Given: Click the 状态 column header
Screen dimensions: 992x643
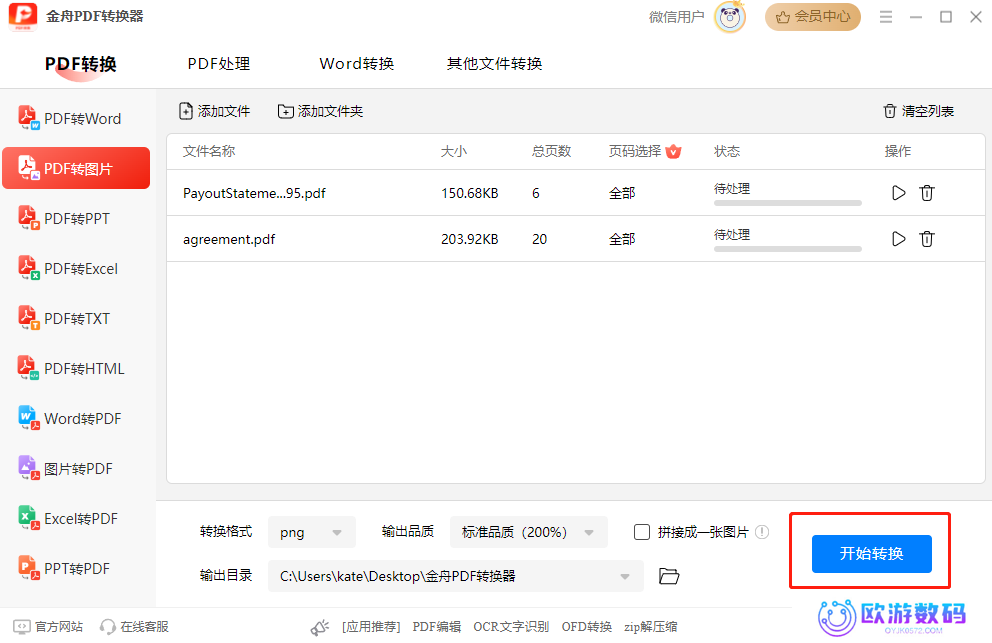Looking at the screenshot, I should tap(727, 151).
